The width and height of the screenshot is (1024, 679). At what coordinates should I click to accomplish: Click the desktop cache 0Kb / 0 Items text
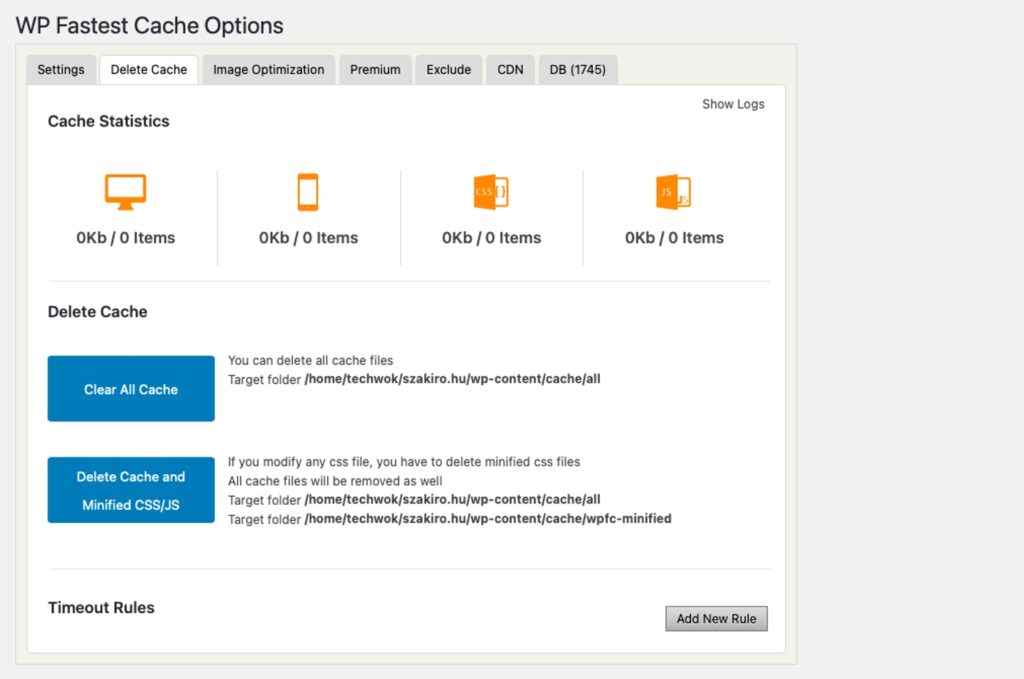(x=125, y=238)
